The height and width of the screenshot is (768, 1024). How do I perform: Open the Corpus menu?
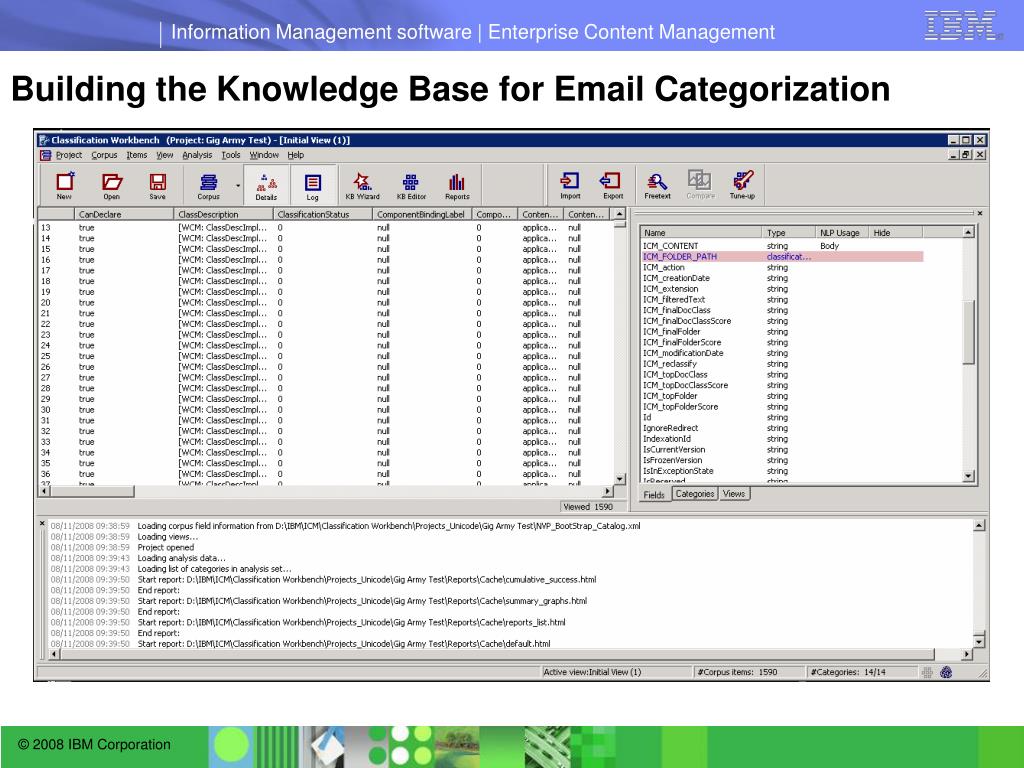104,155
